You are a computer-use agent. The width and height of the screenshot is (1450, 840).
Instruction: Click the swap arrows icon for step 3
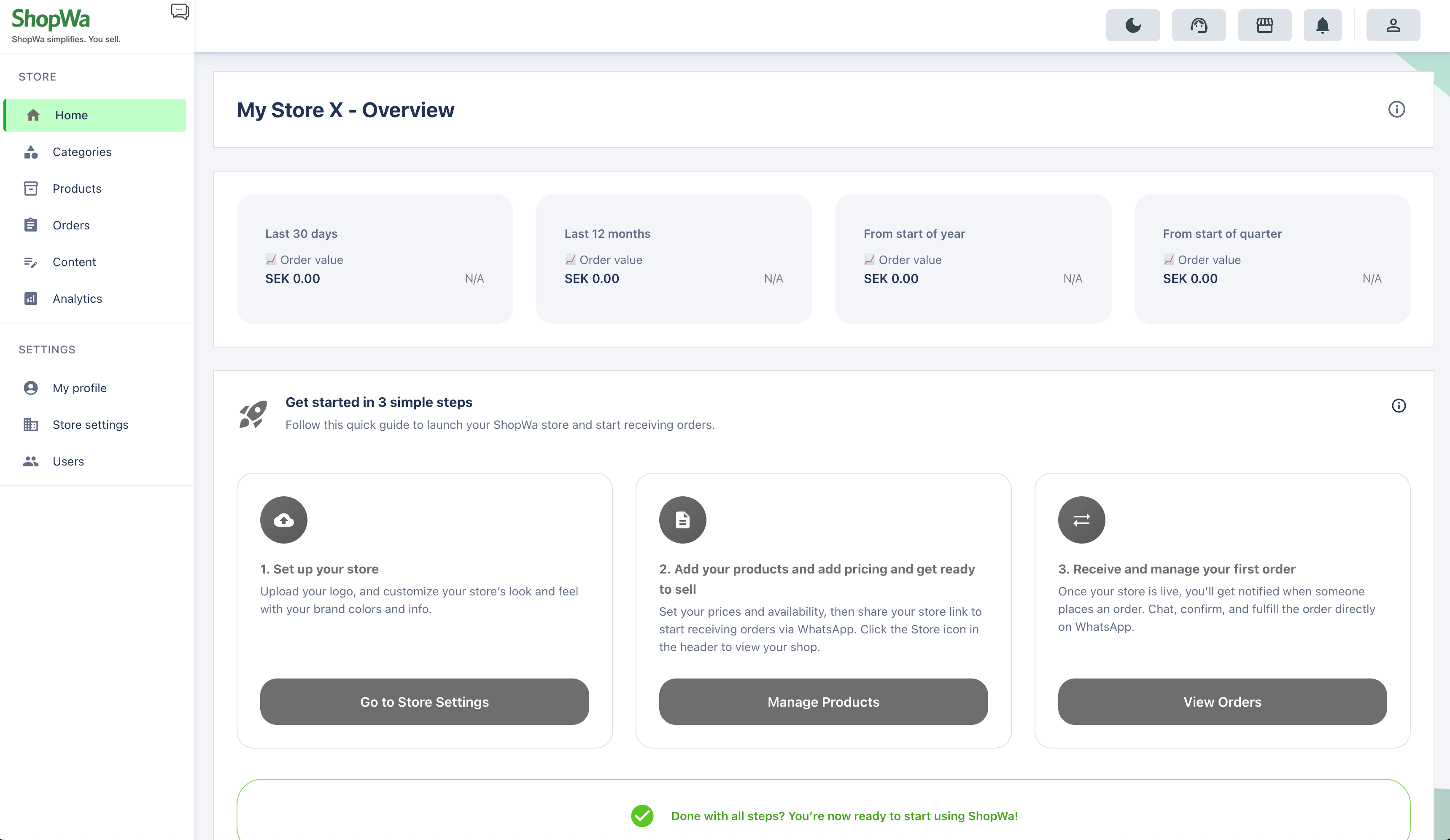click(1081, 520)
